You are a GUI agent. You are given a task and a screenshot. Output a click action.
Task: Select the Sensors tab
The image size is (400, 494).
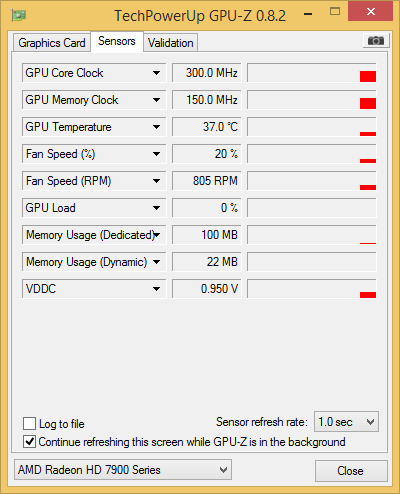pos(117,41)
